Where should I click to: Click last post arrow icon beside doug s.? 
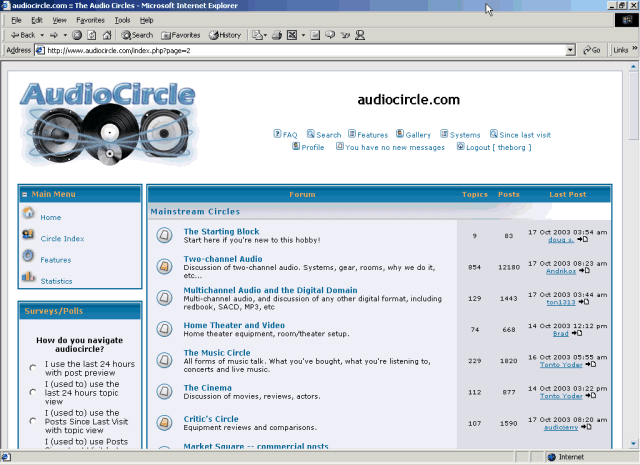click(582, 240)
